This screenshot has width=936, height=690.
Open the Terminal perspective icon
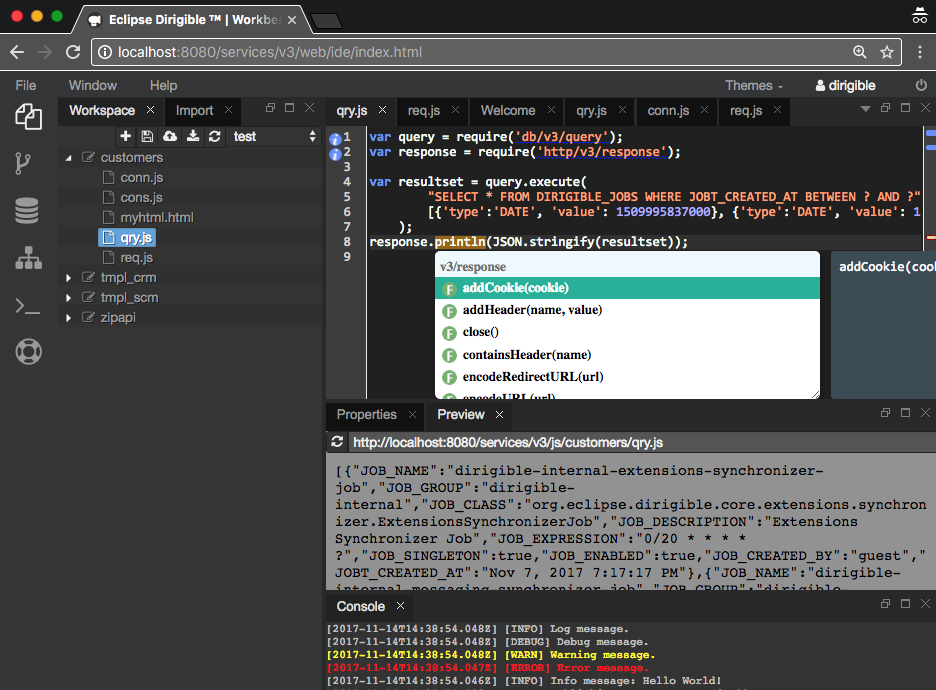tap(27, 307)
